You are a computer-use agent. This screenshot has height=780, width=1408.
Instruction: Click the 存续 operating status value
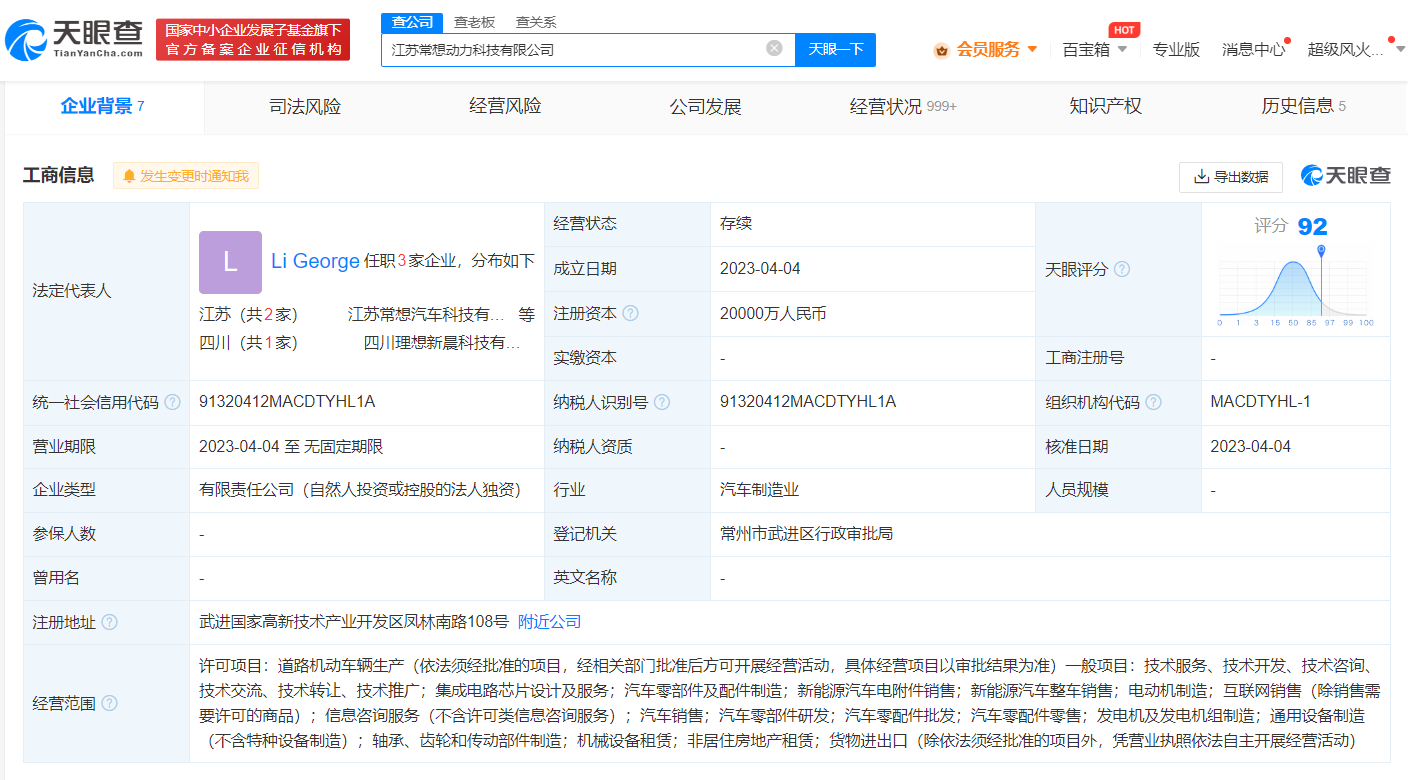tap(736, 224)
